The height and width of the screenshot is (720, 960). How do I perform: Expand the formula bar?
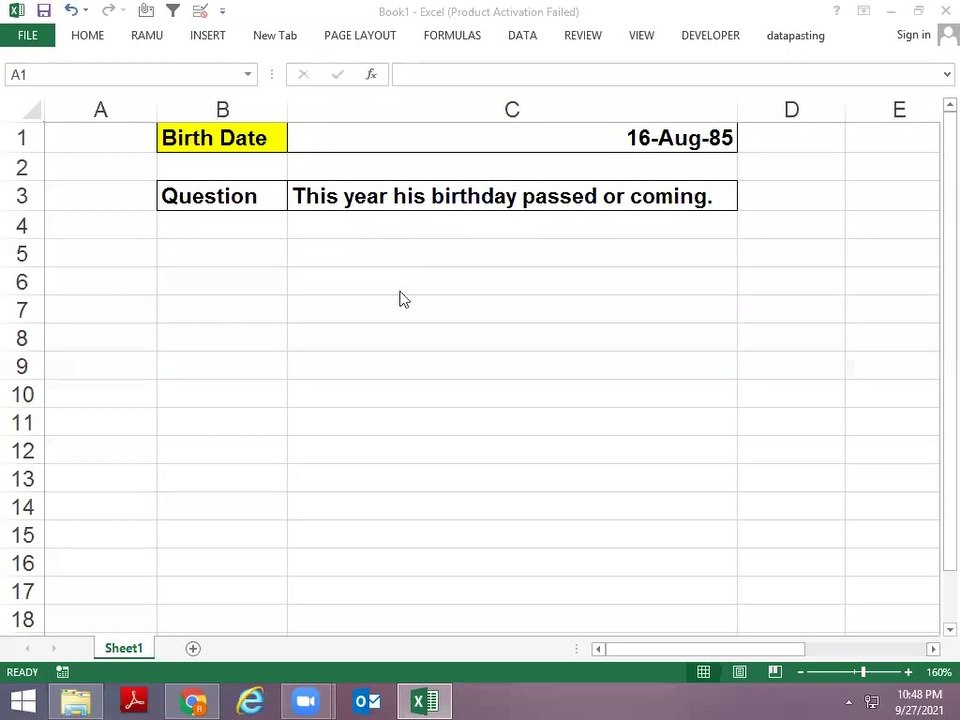(947, 75)
